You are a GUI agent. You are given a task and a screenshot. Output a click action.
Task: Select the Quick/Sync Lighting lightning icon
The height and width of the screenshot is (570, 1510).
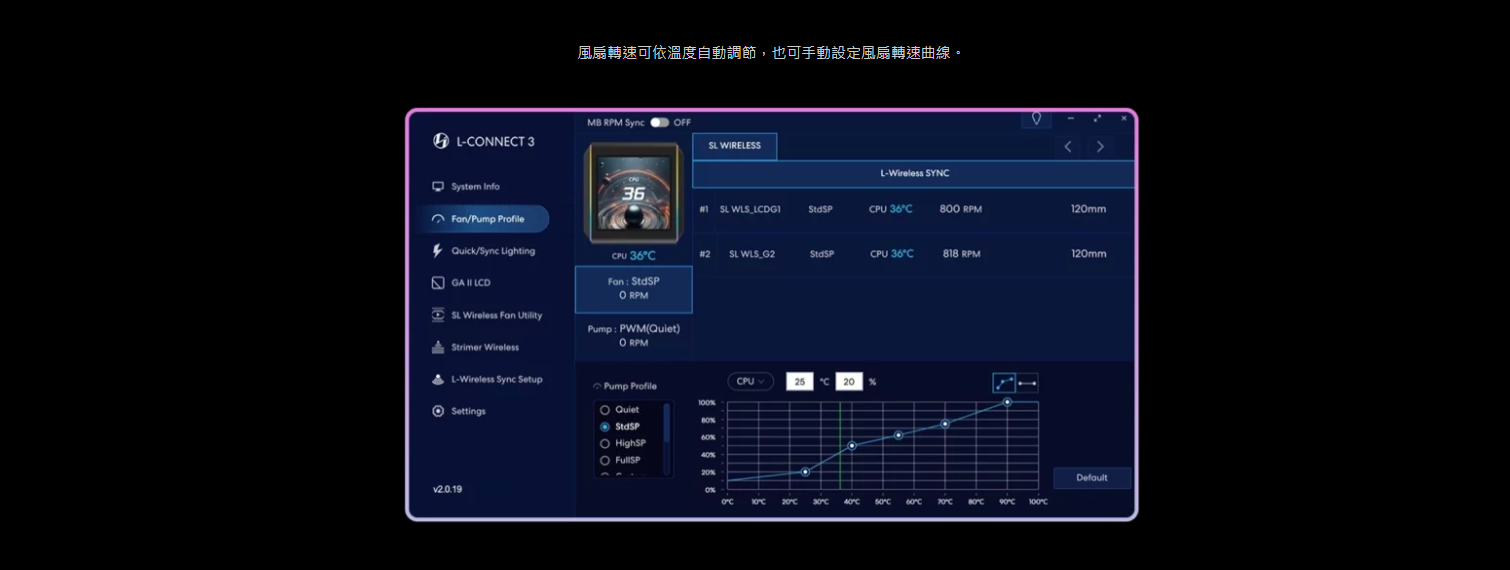click(x=438, y=251)
